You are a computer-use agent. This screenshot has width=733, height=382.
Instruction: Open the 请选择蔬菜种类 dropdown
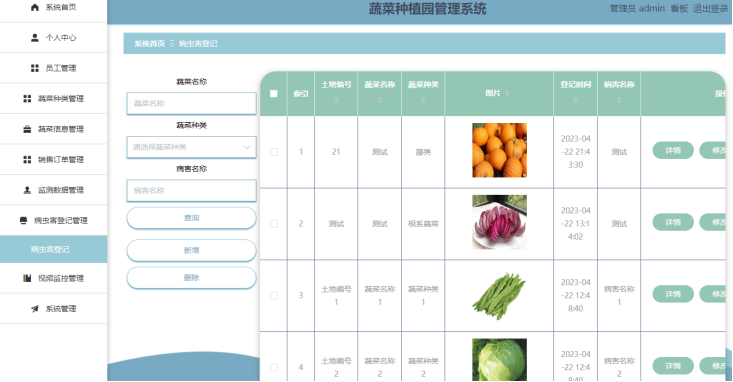tap(191, 147)
